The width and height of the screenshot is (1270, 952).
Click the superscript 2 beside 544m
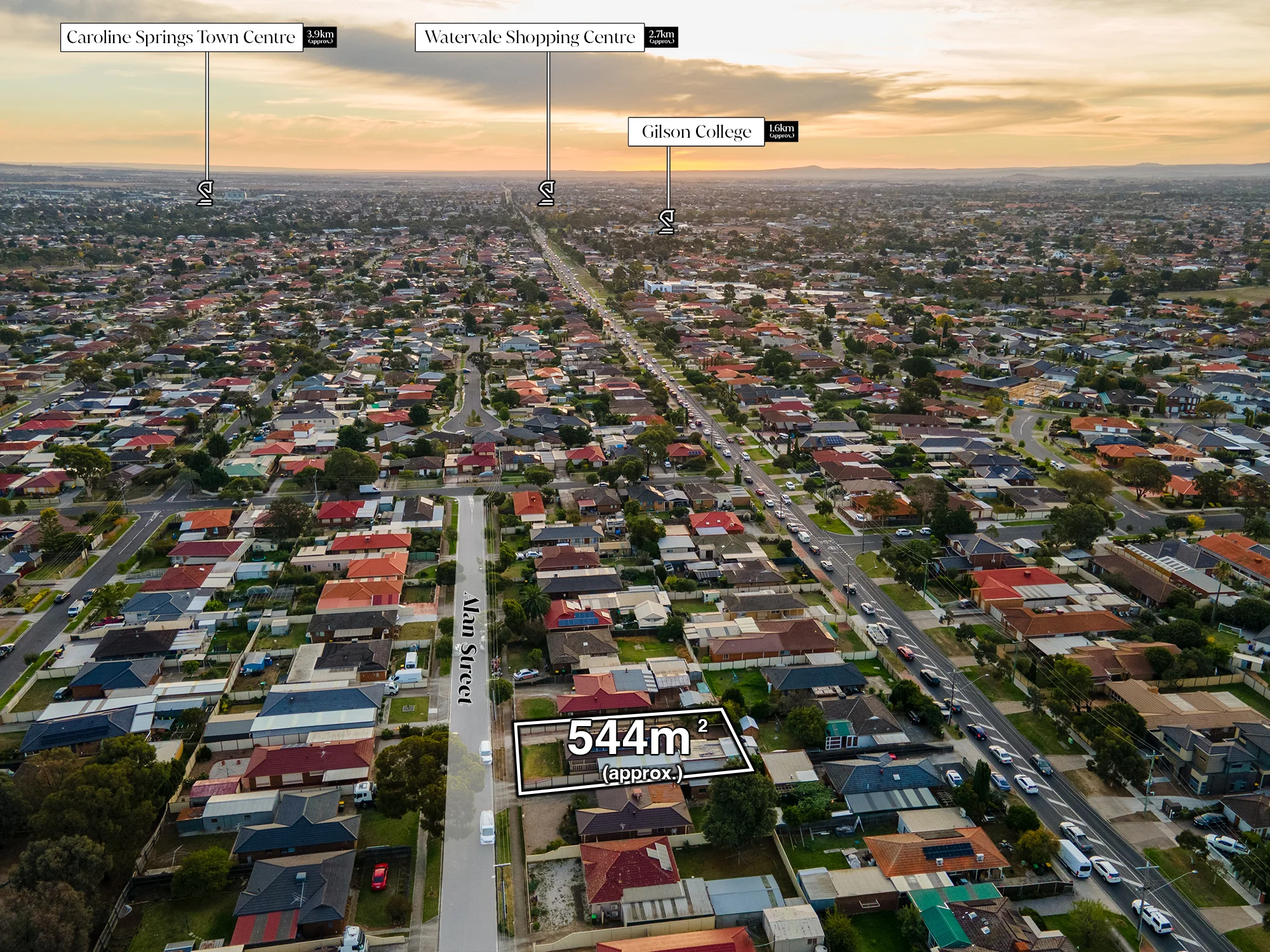[x=703, y=726]
